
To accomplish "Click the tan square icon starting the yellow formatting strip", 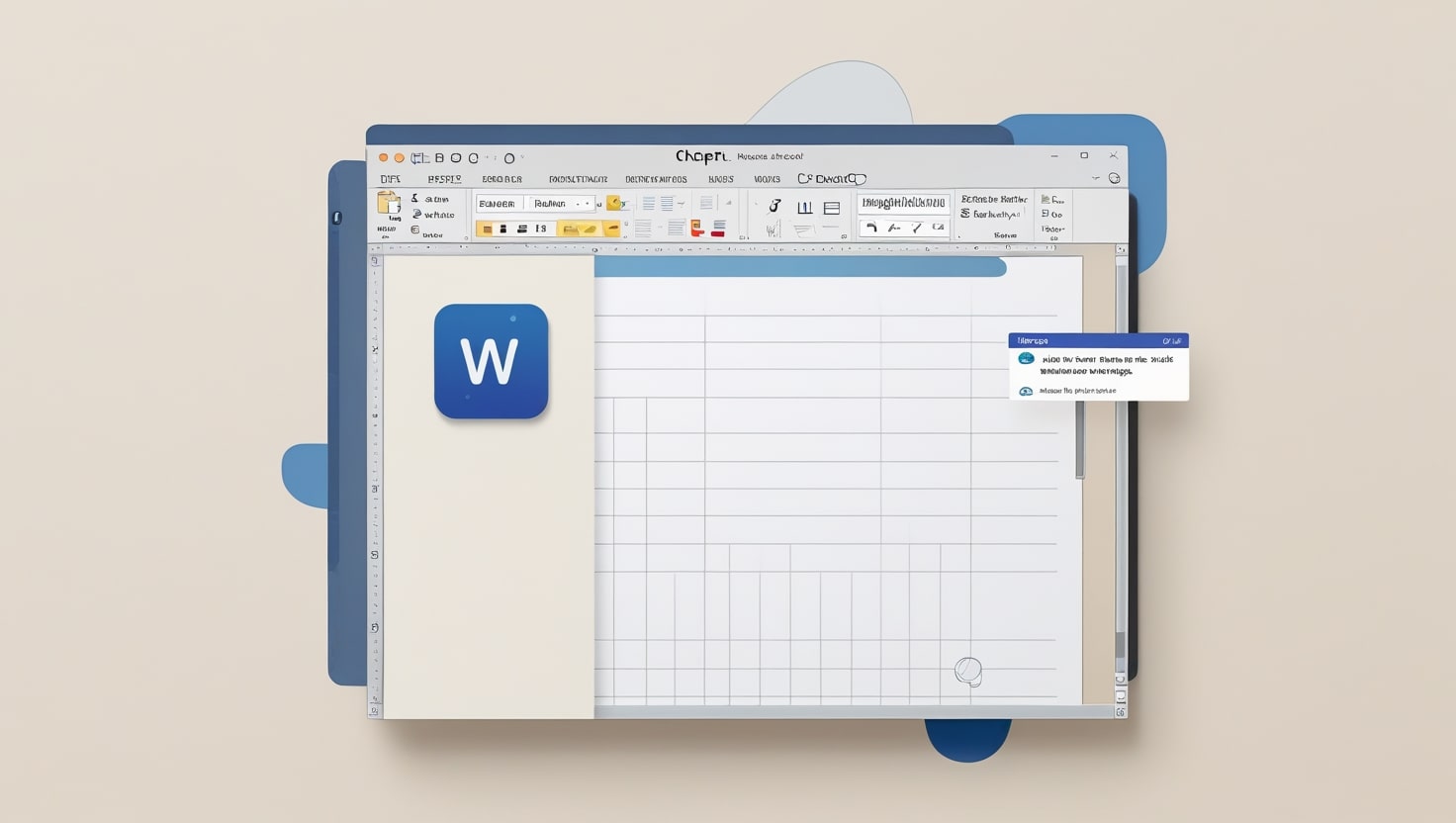I will (487, 229).
